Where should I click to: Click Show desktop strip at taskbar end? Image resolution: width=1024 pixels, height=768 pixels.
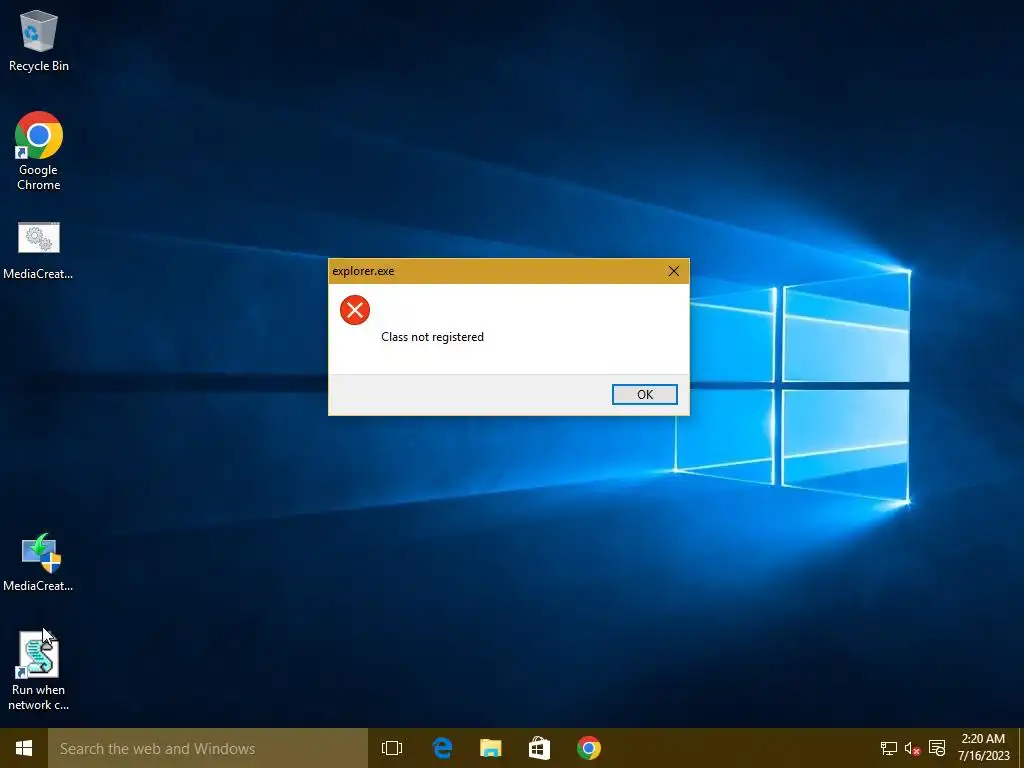point(1021,748)
